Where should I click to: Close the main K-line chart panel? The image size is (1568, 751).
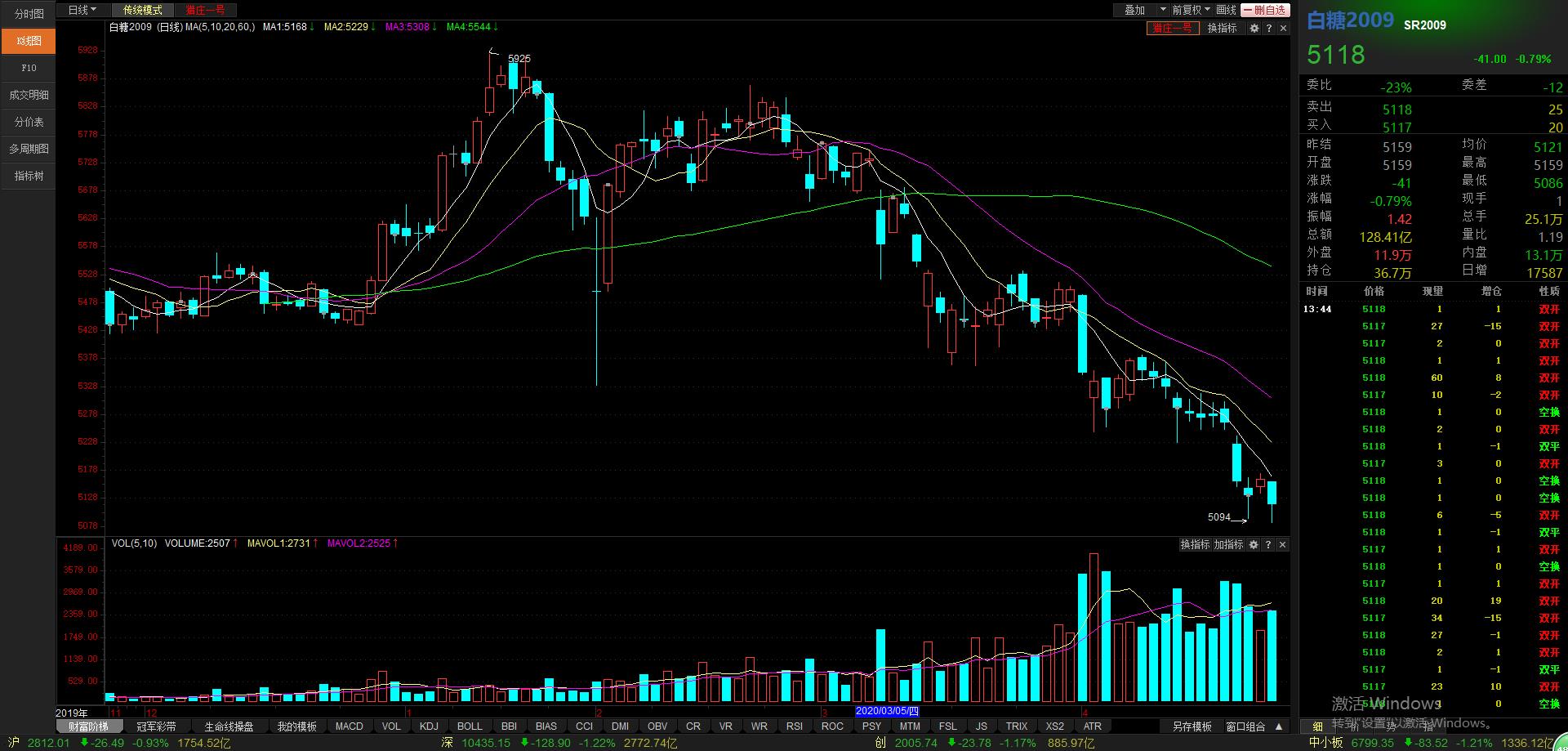click(x=1283, y=28)
